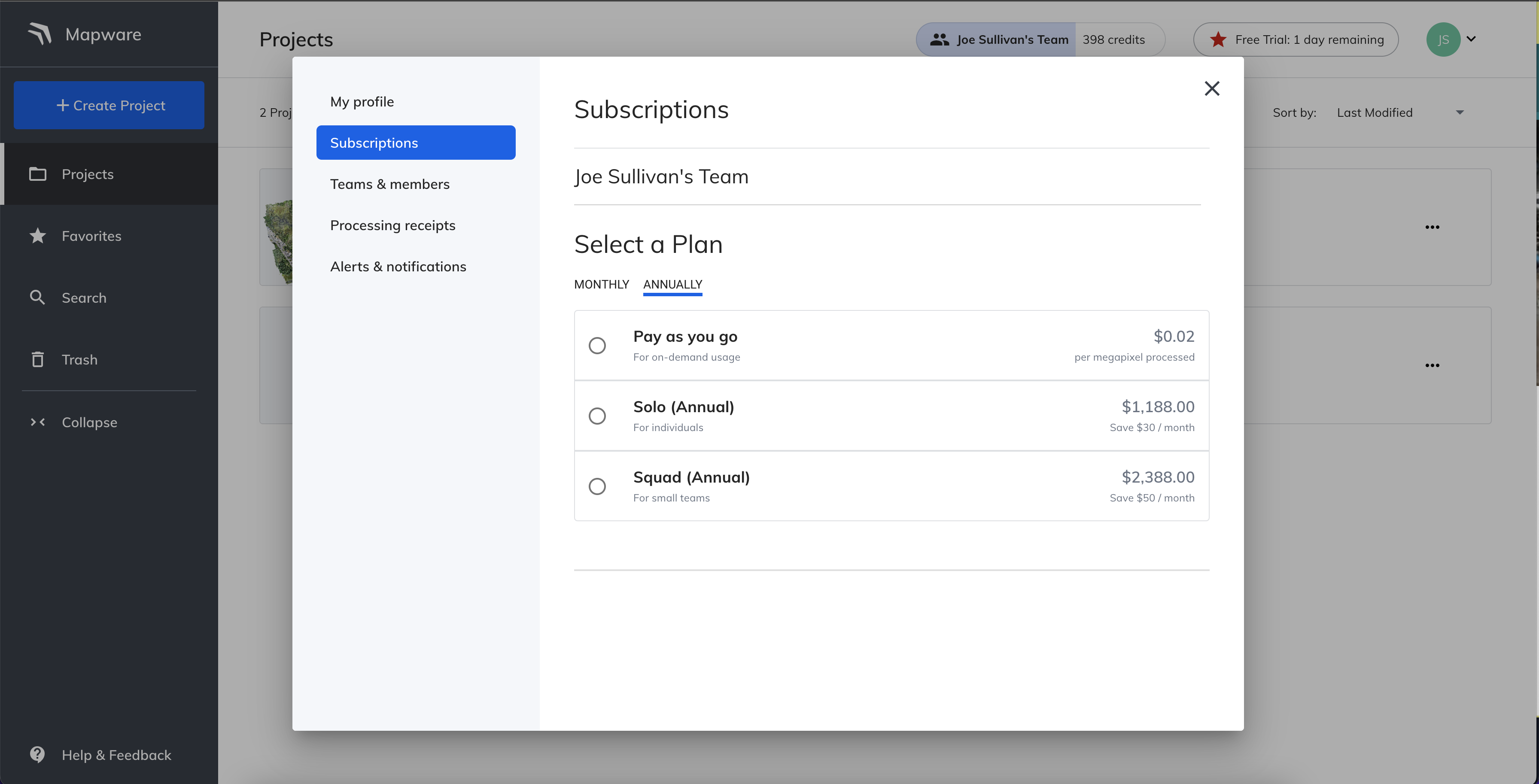Open the Last Modified sort dropdown
Screen dimensions: 1539x784
point(1399,112)
